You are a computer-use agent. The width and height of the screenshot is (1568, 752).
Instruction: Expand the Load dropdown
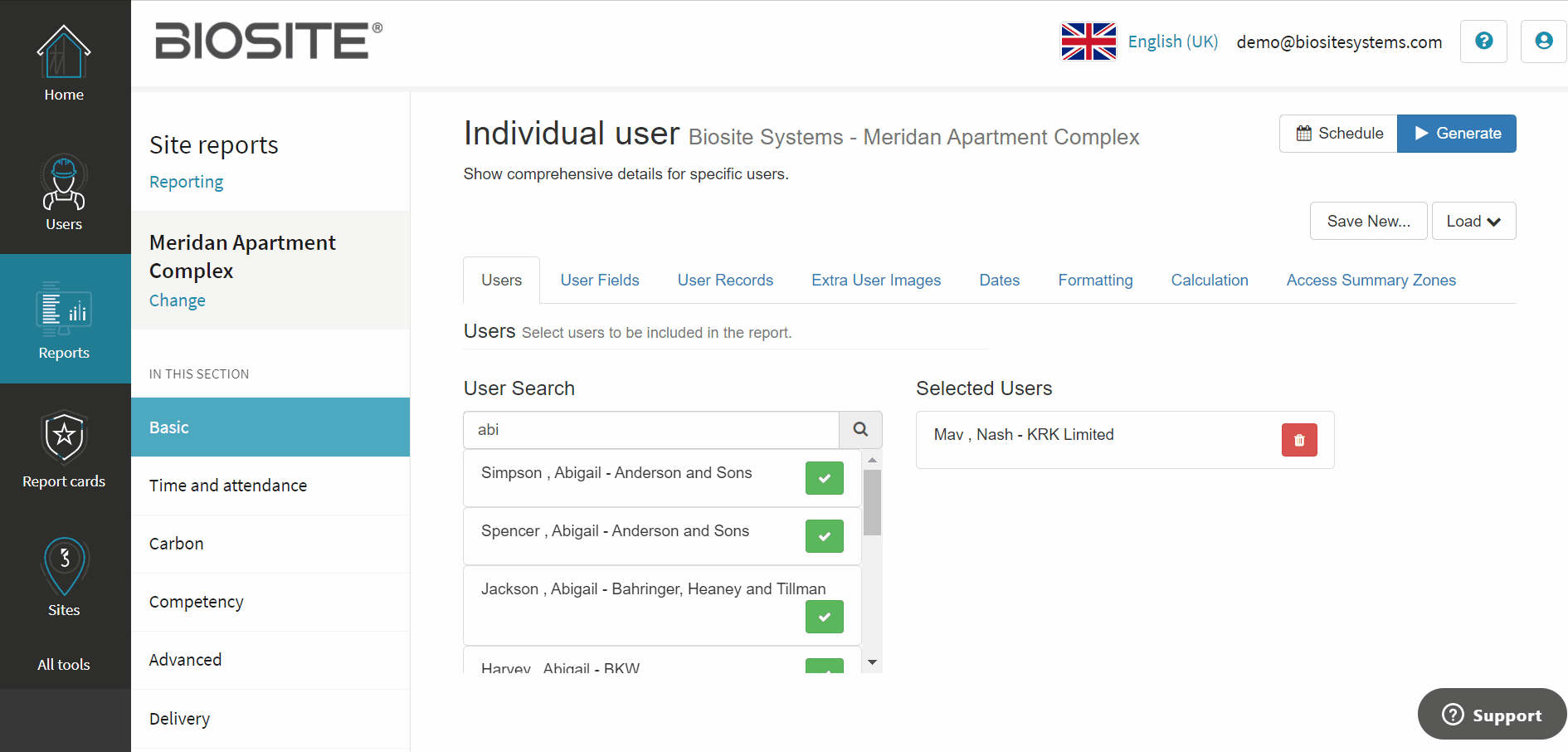[x=1473, y=221]
